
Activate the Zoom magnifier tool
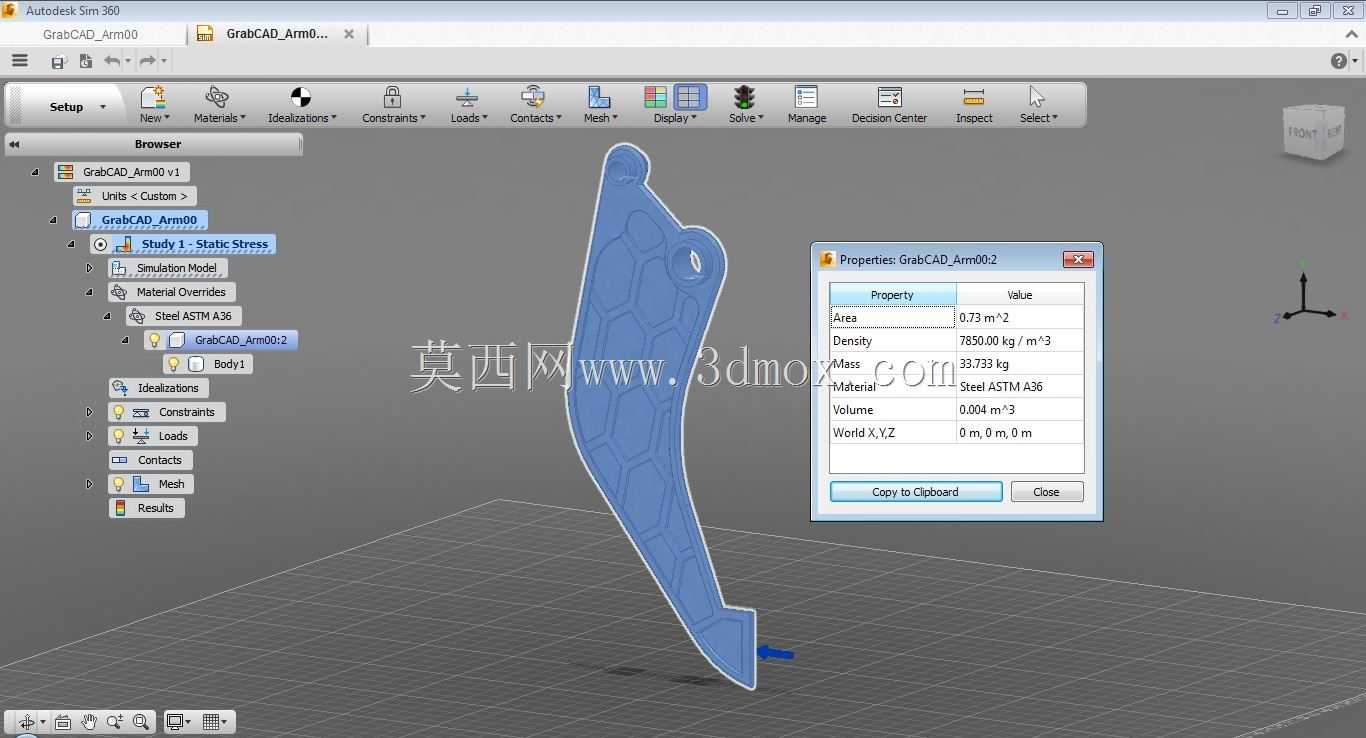pyautogui.click(x=115, y=722)
